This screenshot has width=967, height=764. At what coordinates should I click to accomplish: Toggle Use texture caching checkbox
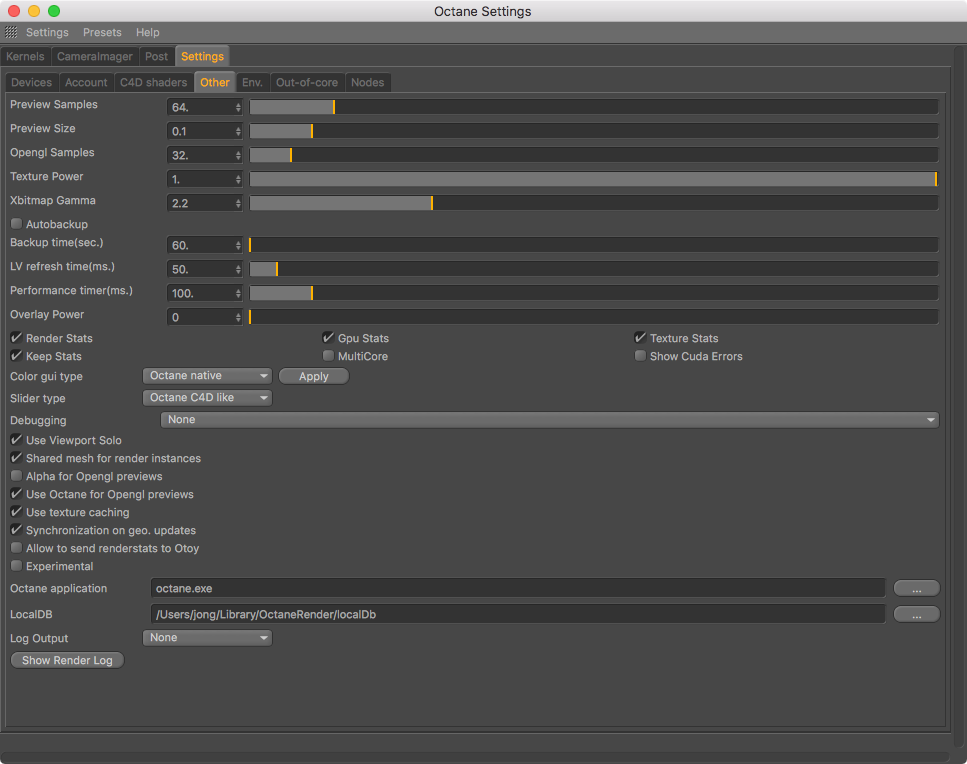(17, 512)
